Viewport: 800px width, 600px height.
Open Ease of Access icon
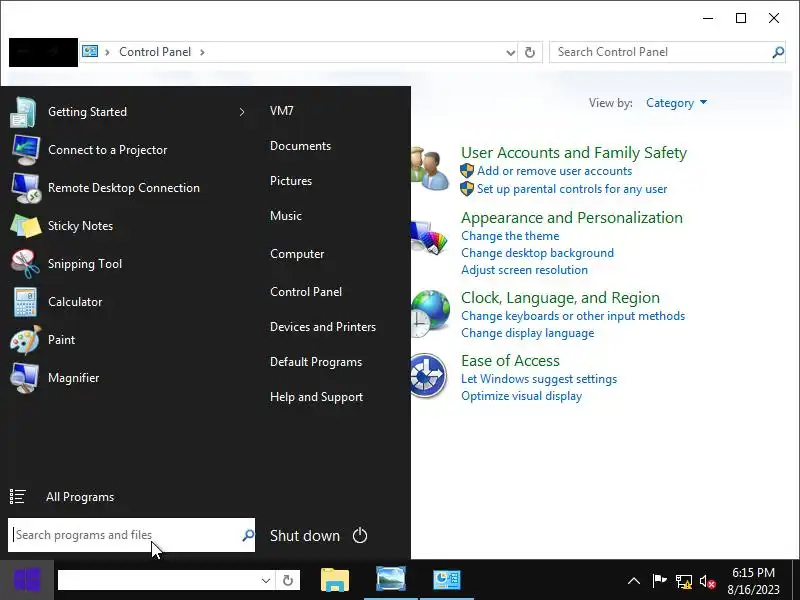pyautogui.click(x=429, y=376)
